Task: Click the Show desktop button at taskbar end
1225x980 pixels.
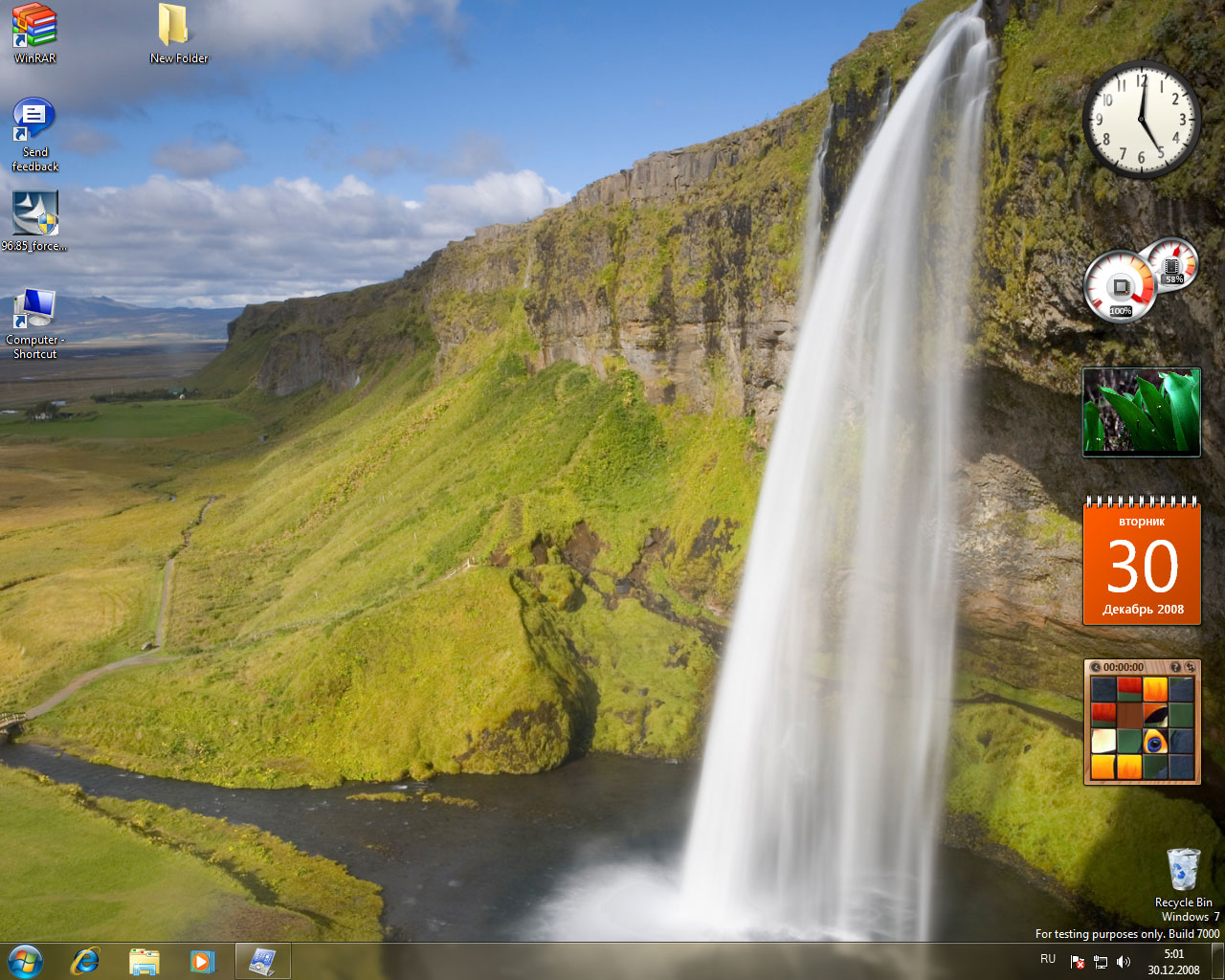Action: (1217, 962)
